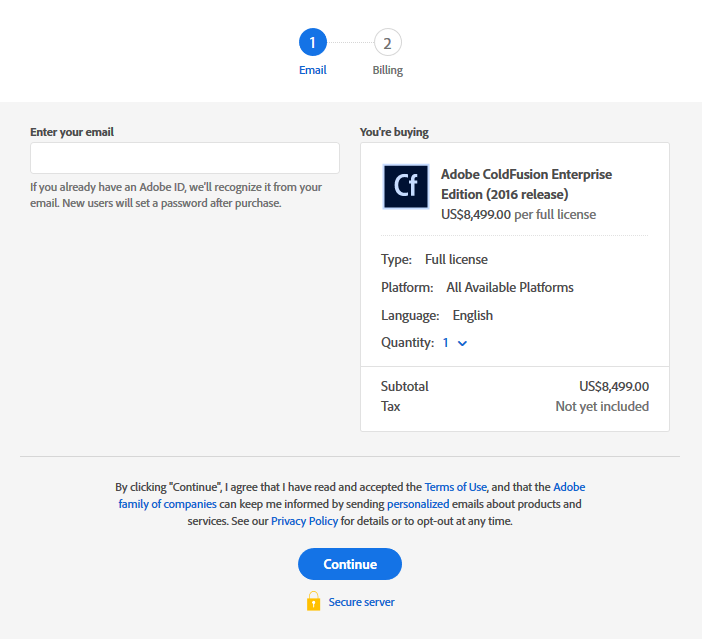
Task: Click the Tax label
Action: click(x=390, y=406)
